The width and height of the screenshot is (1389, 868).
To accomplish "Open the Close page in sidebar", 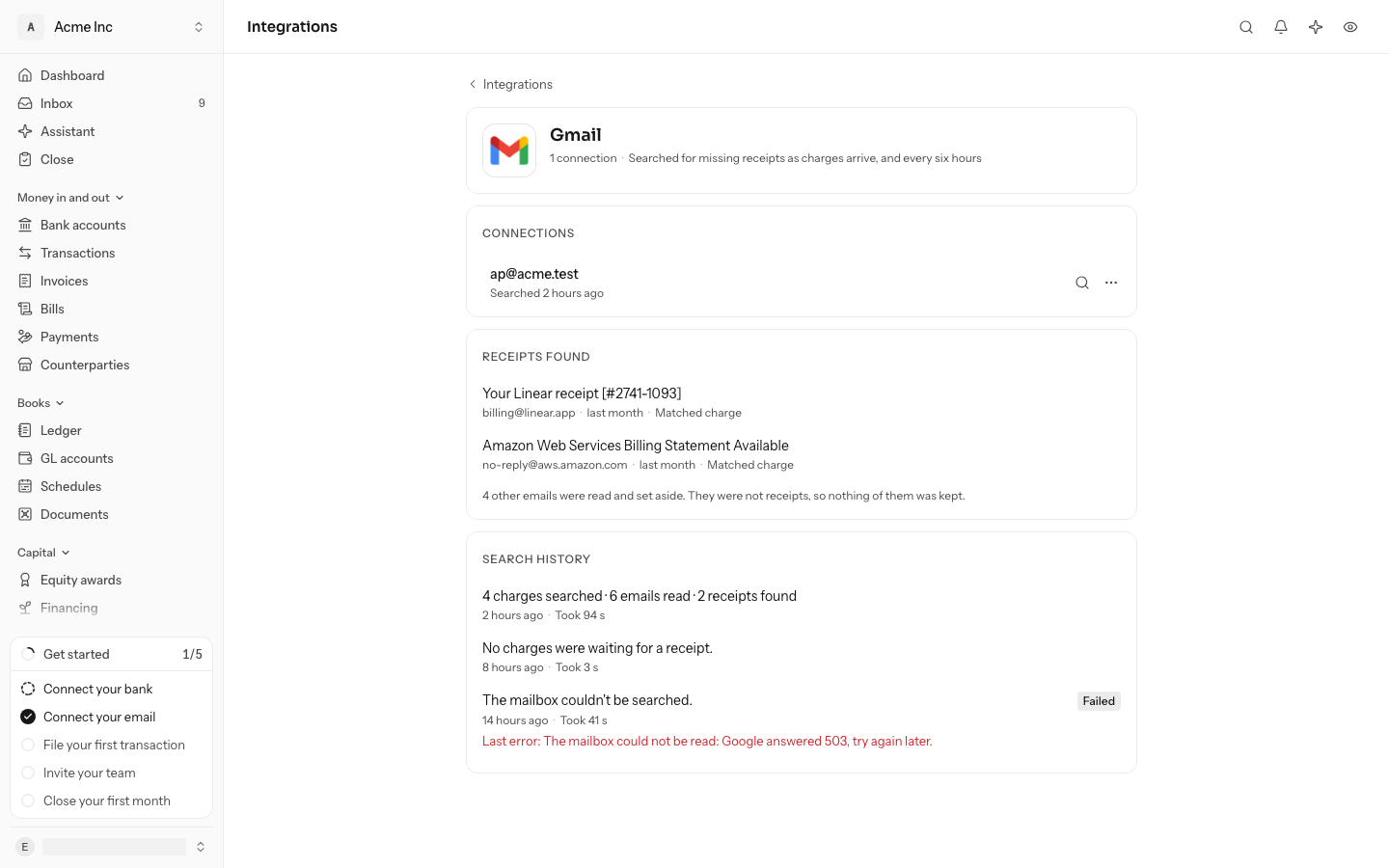I will coord(112,159).
